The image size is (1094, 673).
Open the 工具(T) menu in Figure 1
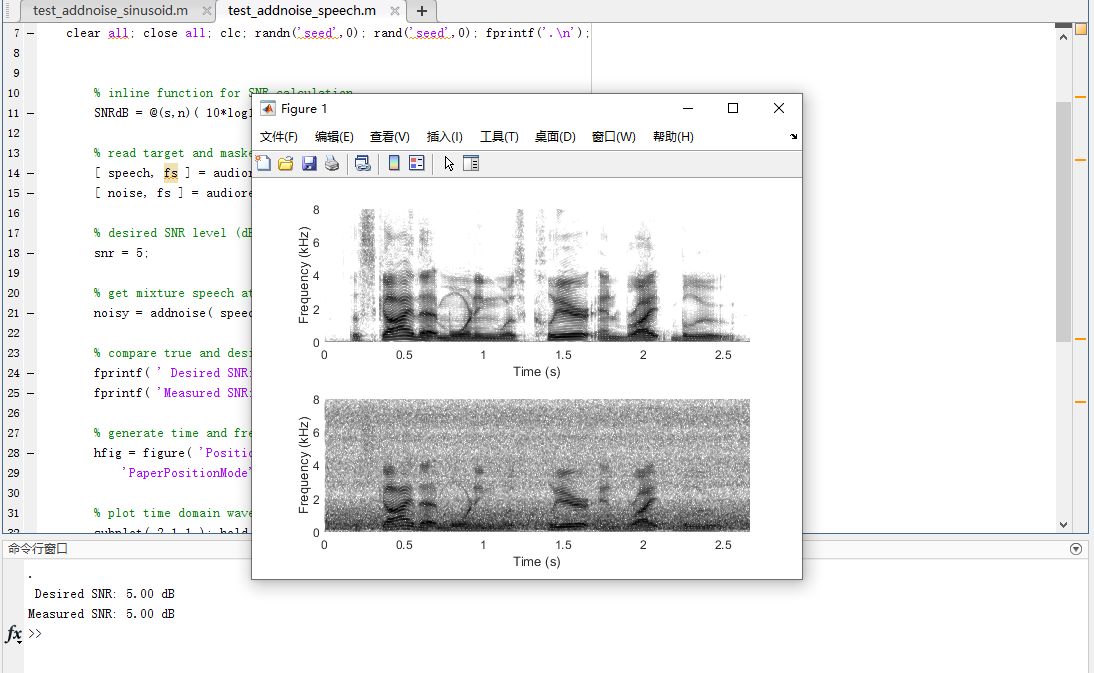[499, 137]
